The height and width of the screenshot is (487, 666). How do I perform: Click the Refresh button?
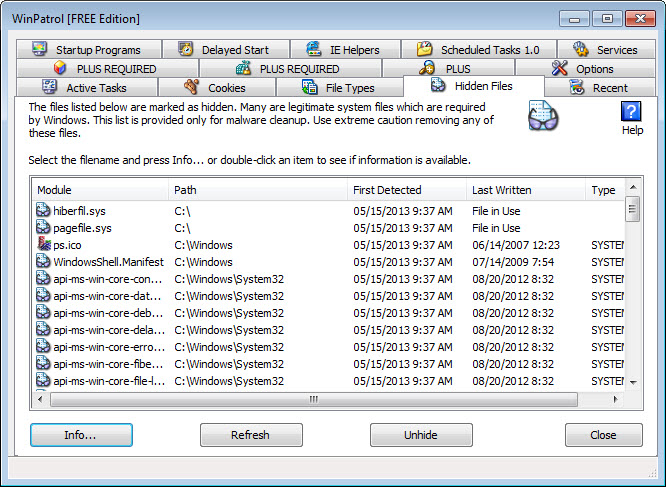251,435
